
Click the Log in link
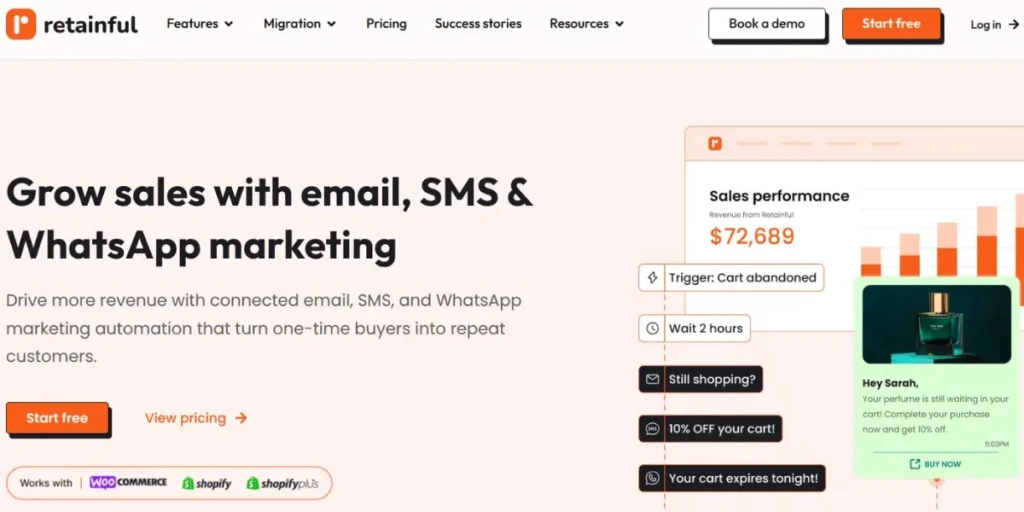click(x=994, y=25)
